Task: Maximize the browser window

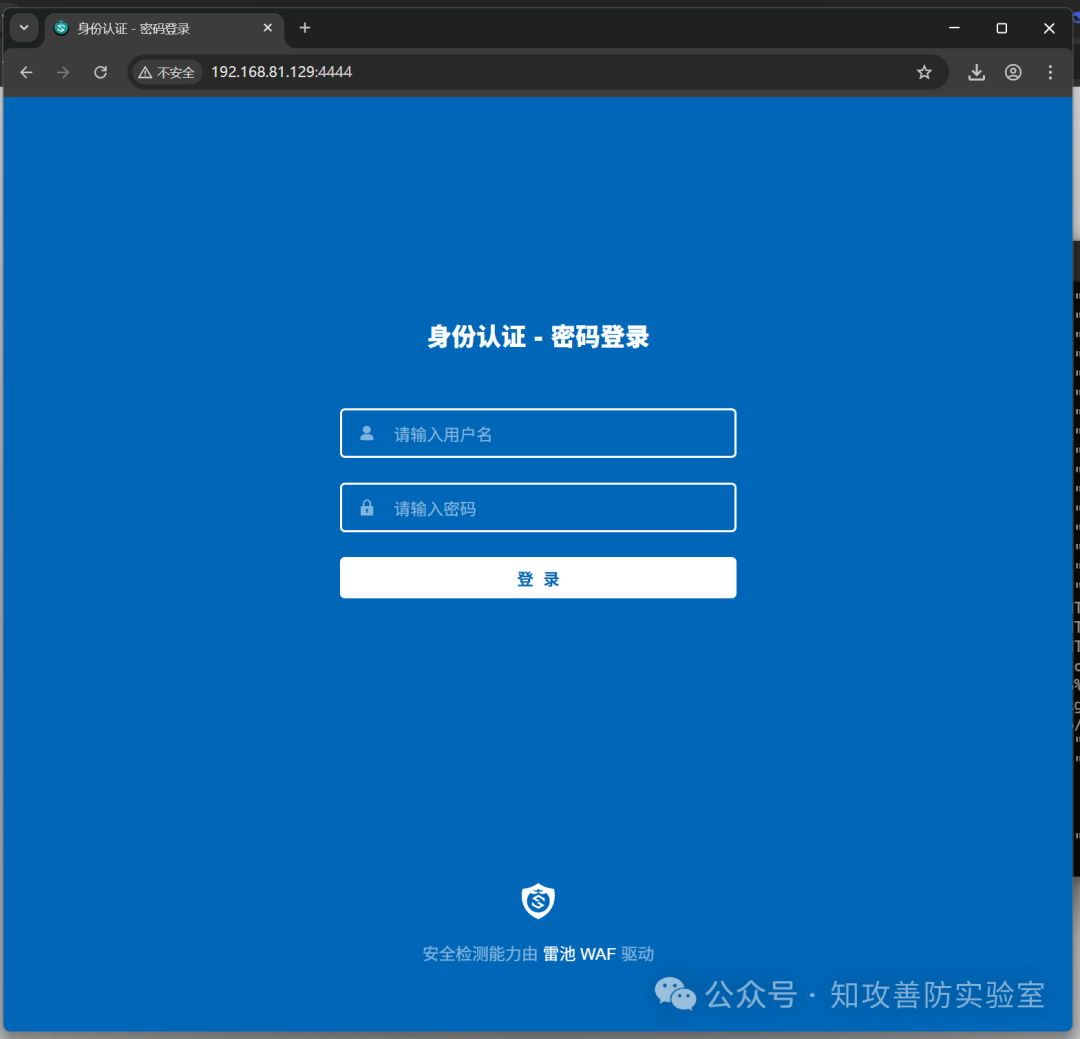Action: coord(1002,28)
